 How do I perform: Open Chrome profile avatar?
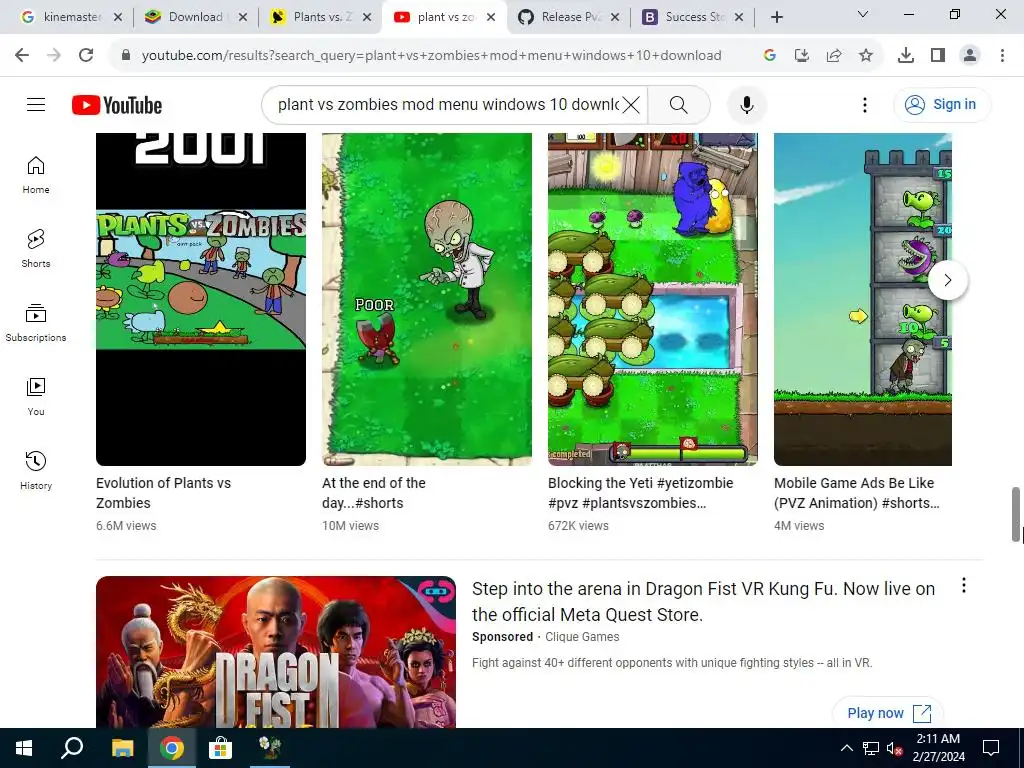tap(970, 56)
